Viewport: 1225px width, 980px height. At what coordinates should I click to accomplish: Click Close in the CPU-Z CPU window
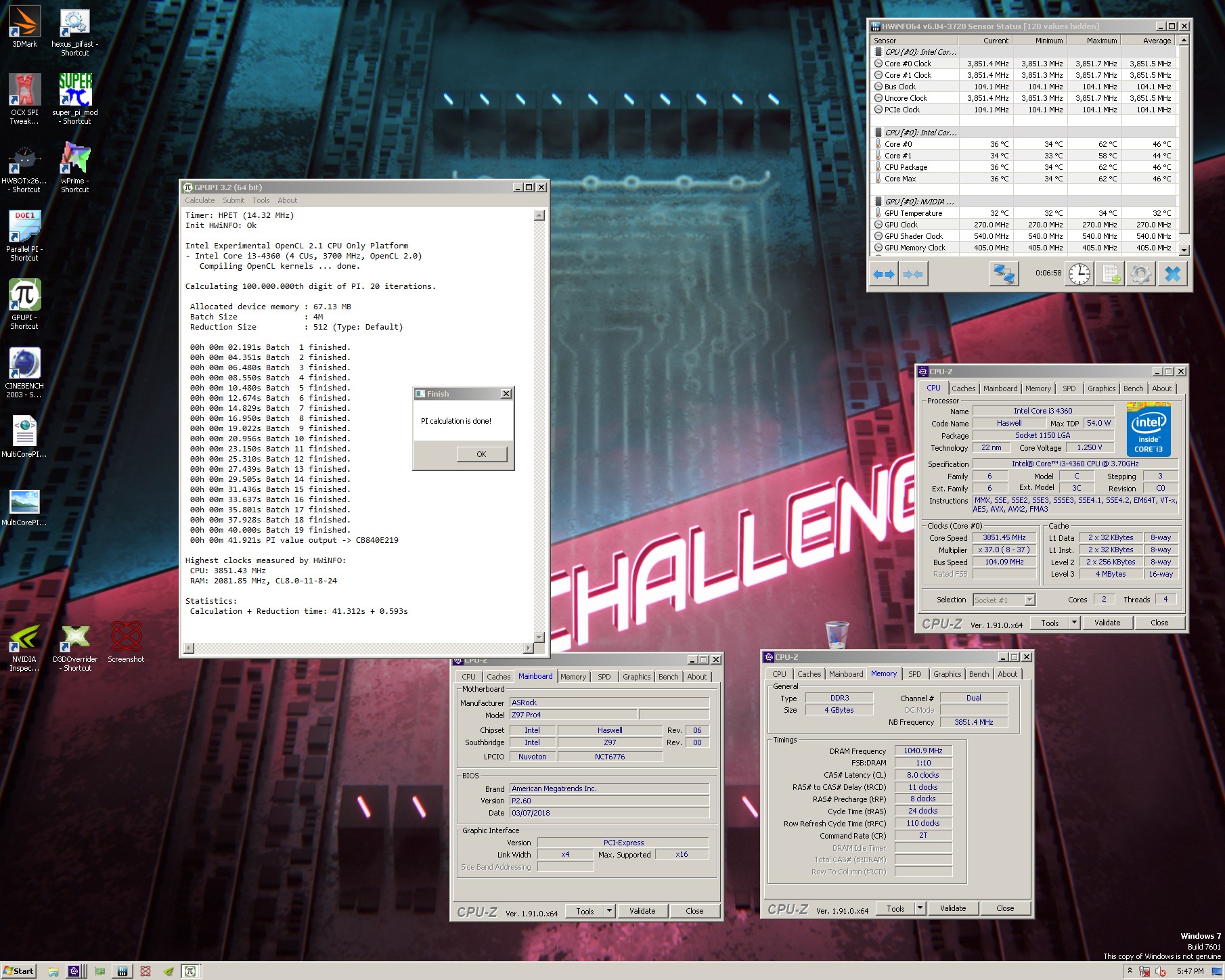pyautogui.click(x=1159, y=623)
